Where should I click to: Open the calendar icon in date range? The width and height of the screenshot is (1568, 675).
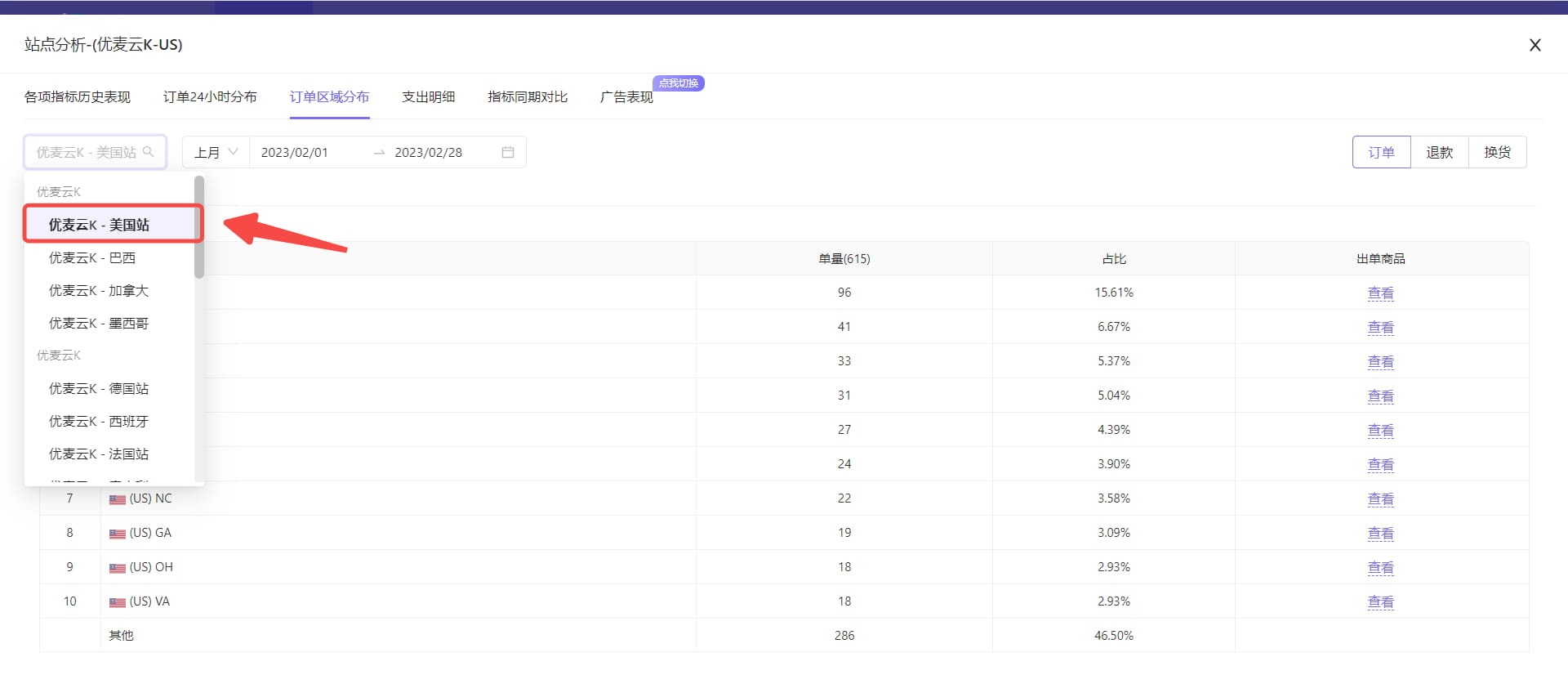coord(508,152)
